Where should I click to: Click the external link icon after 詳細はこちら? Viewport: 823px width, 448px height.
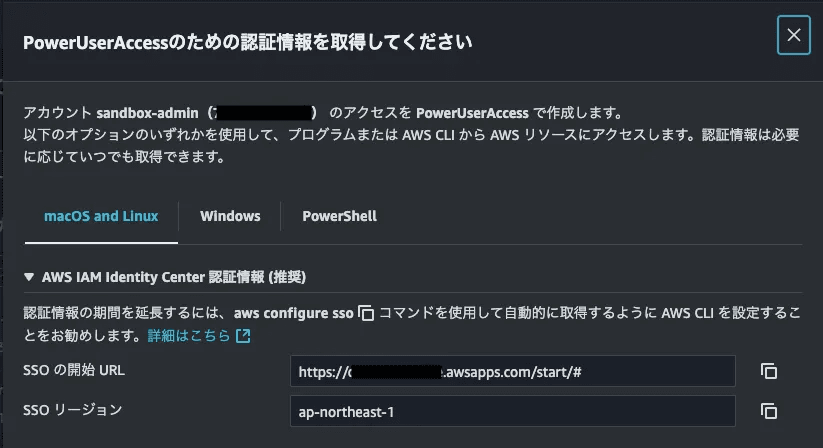click(x=243, y=336)
